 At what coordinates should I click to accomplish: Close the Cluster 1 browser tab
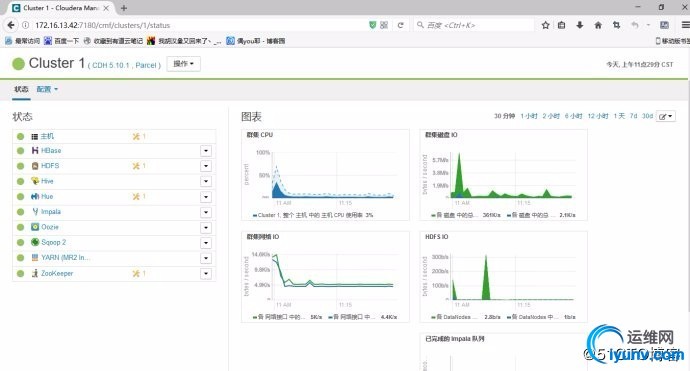coord(106,8)
